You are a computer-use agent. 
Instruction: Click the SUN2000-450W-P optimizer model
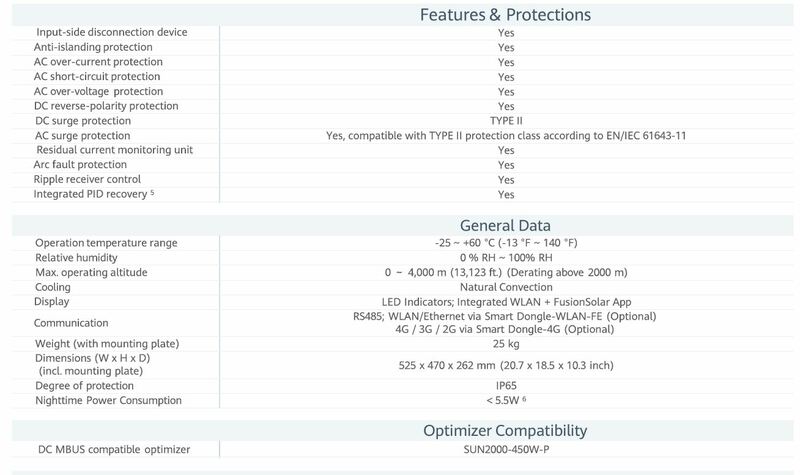click(x=505, y=450)
